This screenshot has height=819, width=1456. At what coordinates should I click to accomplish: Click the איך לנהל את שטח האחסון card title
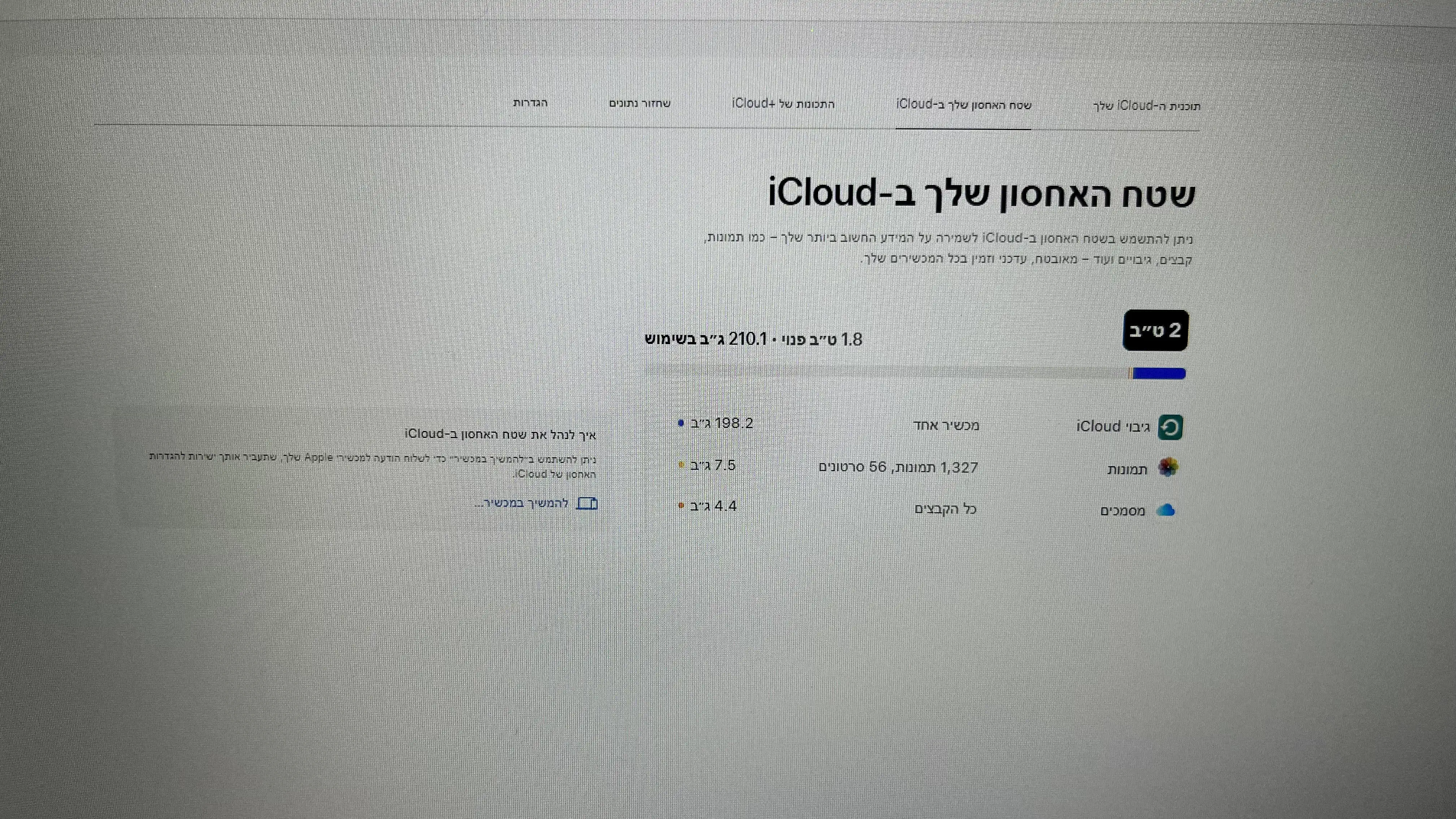point(500,434)
